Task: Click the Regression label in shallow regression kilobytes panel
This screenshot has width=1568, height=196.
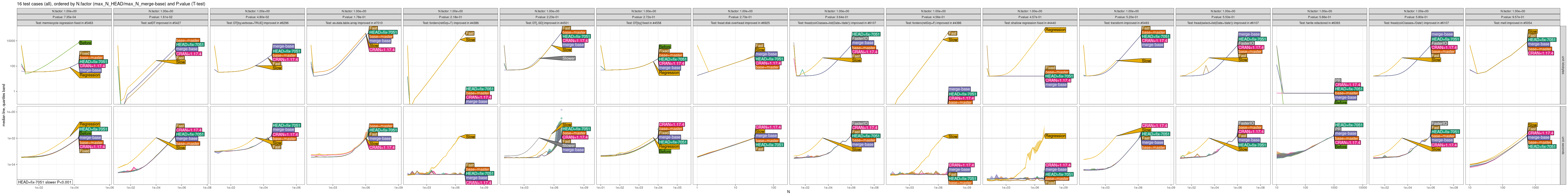Action: [x=1055, y=30]
